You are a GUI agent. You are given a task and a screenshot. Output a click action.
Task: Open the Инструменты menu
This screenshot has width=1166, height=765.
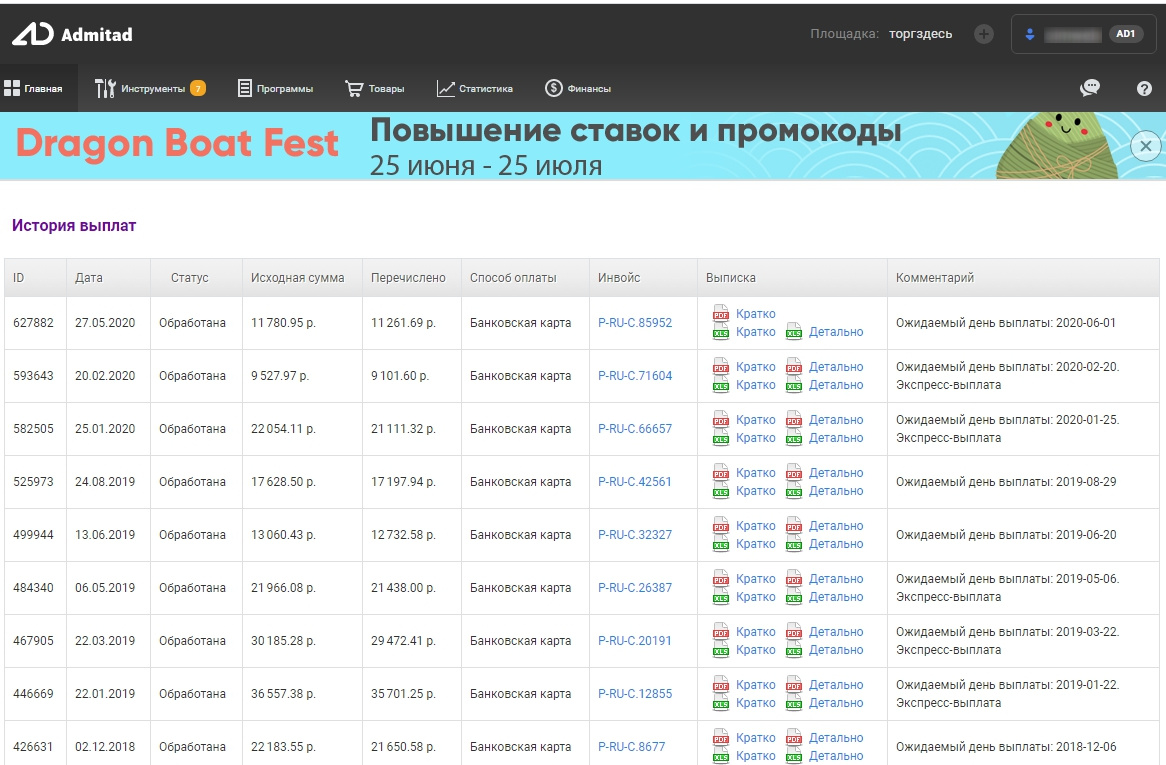[x=150, y=88]
